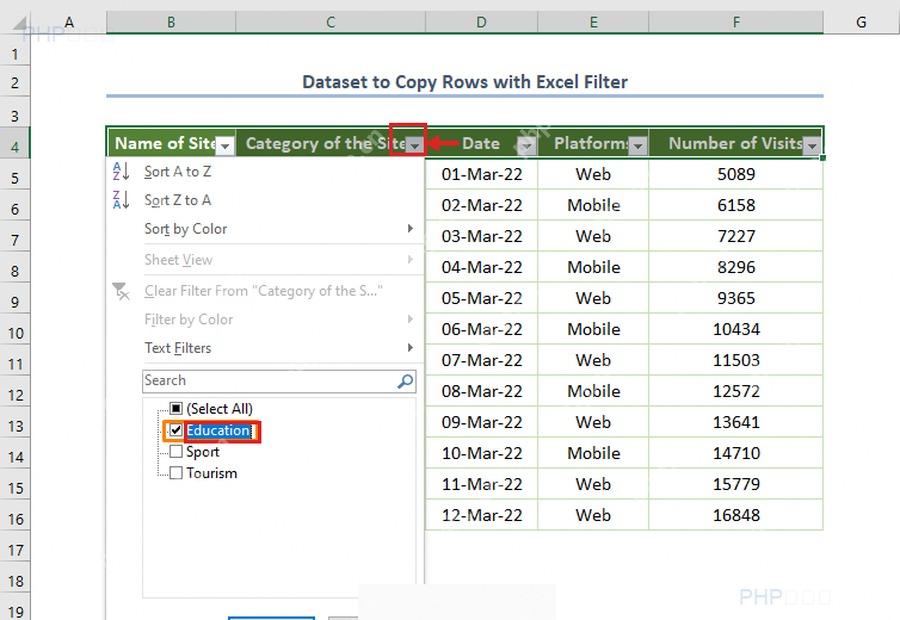This screenshot has height=620, width=900.
Task: Click the Select All corner triangle
Action: pyautogui.click(x=20, y=24)
